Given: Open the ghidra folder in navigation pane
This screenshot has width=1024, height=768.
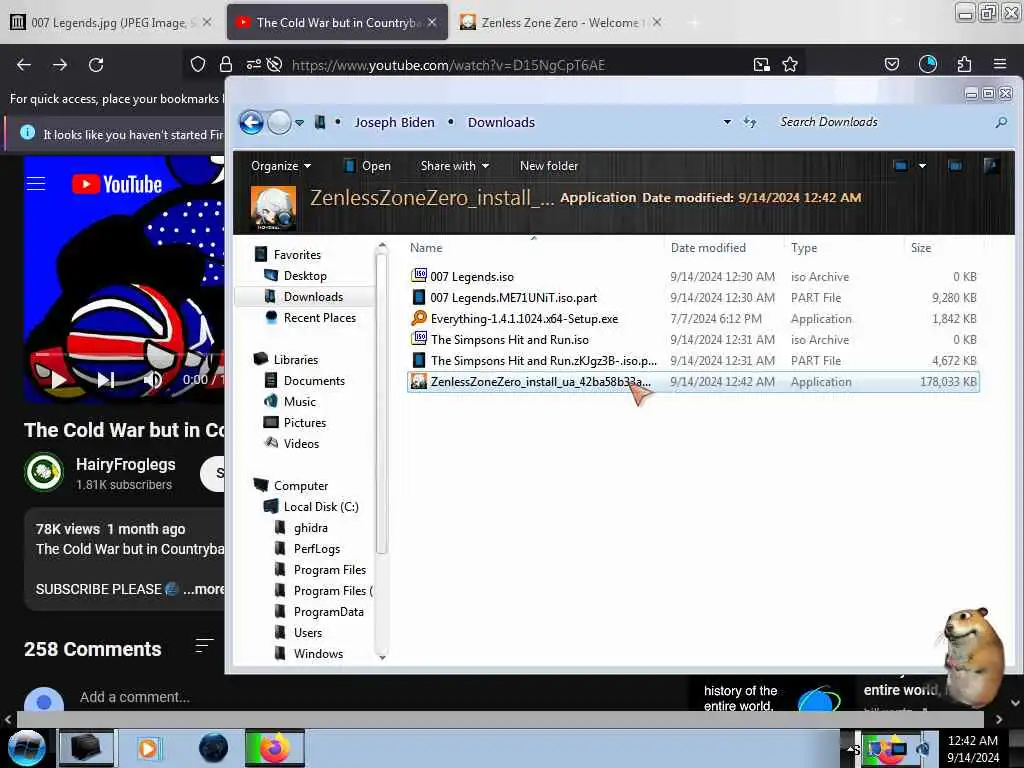Looking at the screenshot, I should [310, 527].
